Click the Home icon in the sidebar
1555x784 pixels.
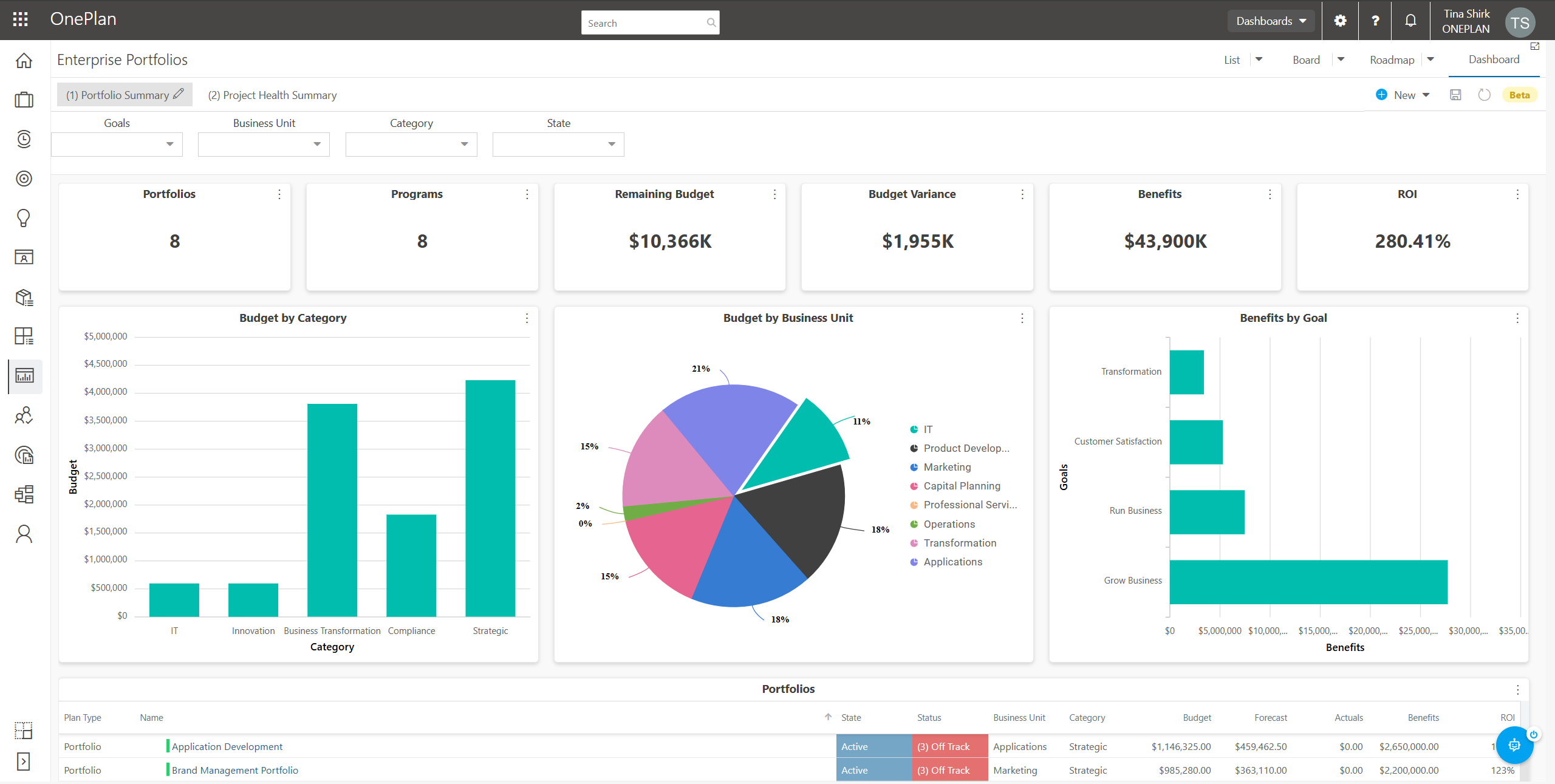24,61
